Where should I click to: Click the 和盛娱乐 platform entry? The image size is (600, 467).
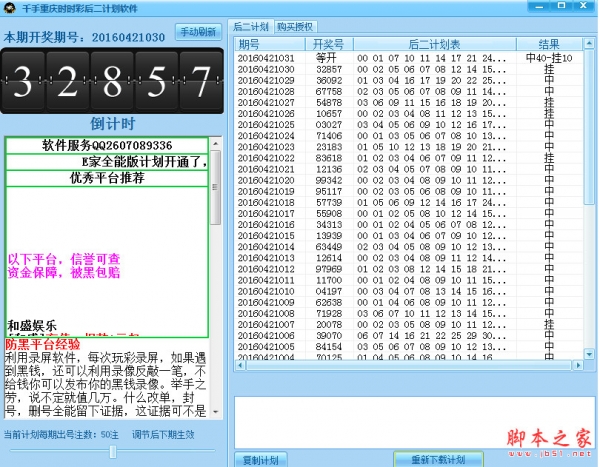[32, 326]
